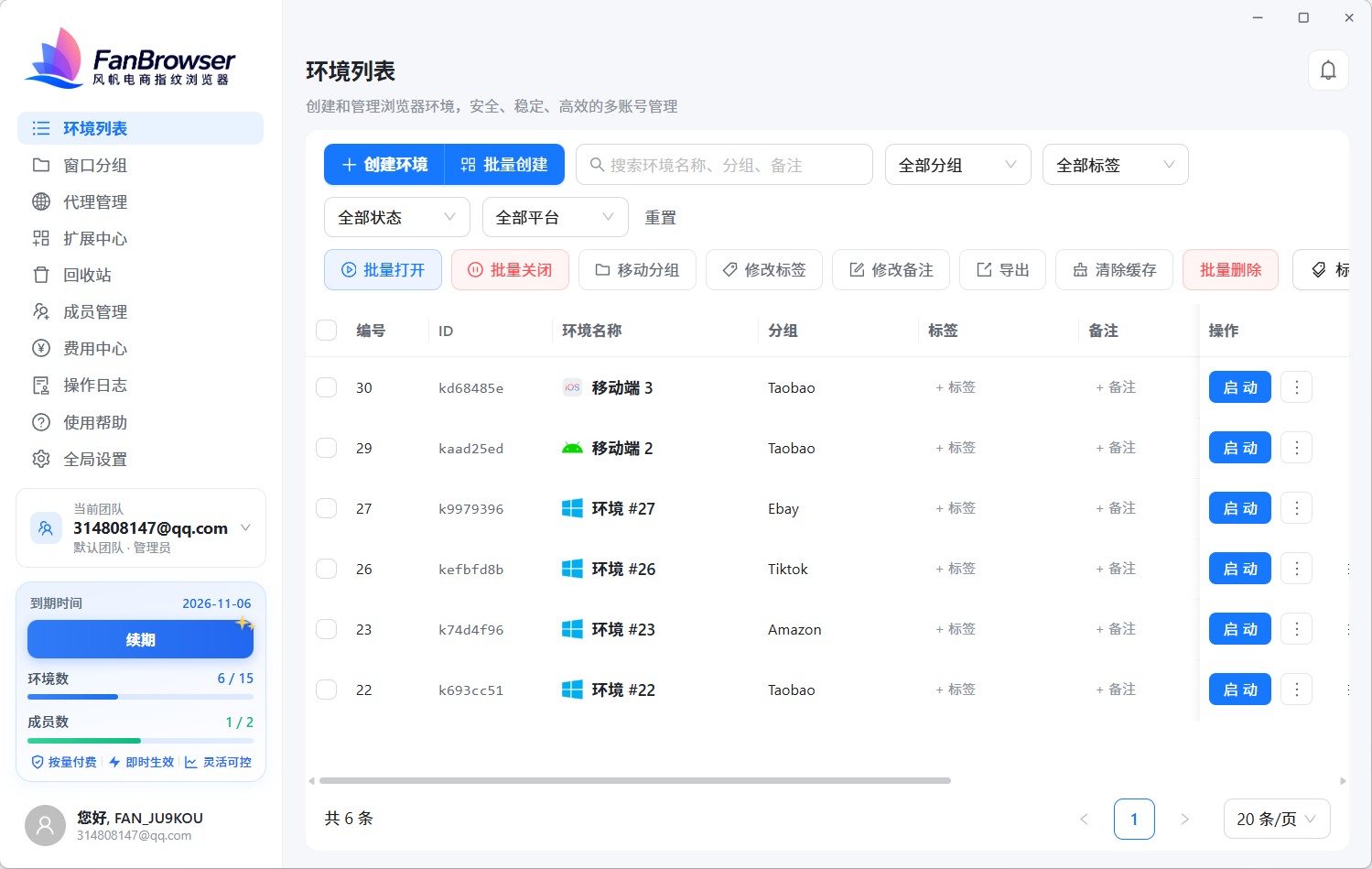
Task: Open more options for 环境 #27
Action: (x=1296, y=508)
